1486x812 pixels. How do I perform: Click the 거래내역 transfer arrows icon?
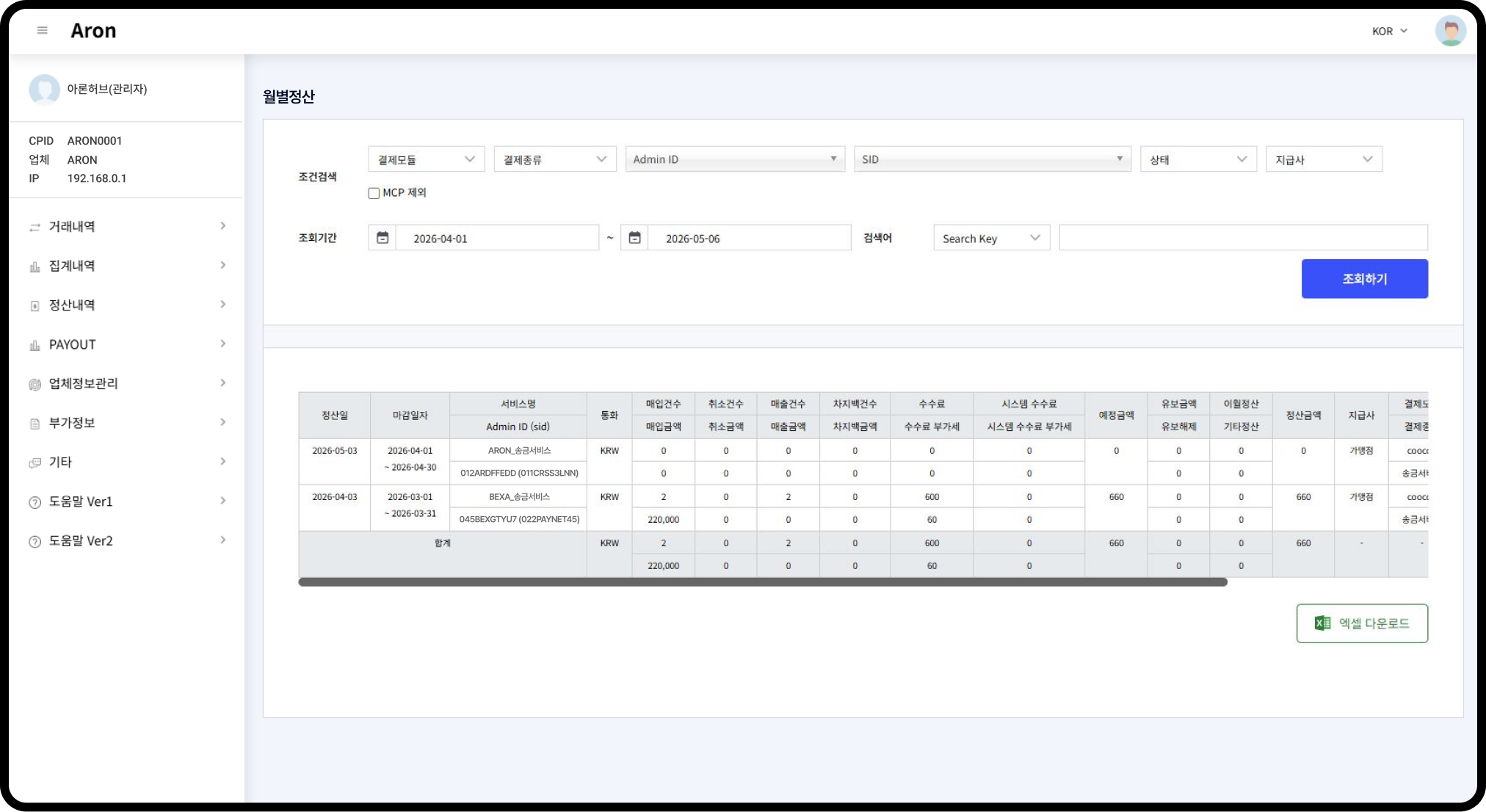tap(35, 228)
